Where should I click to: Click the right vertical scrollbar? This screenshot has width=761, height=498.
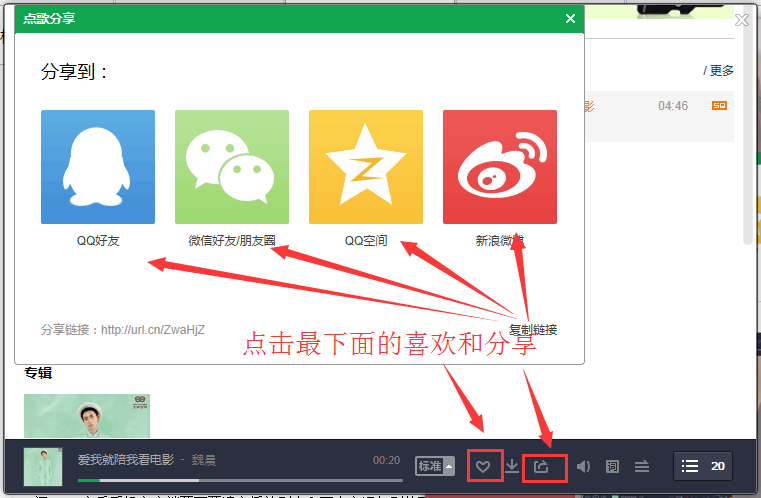[x=748, y=126]
